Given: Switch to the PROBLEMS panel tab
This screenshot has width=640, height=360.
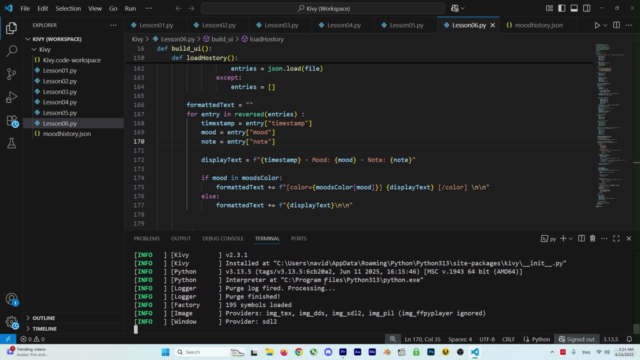Looking at the screenshot, I should click(x=147, y=238).
